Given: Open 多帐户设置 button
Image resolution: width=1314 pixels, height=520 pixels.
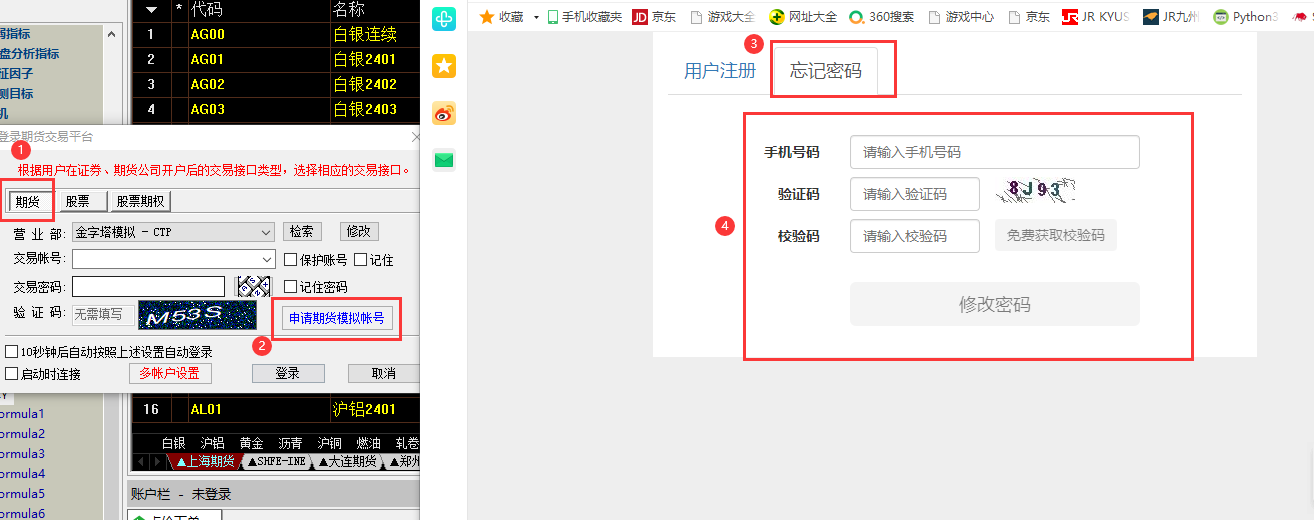Looking at the screenshot, I should 170,374.
